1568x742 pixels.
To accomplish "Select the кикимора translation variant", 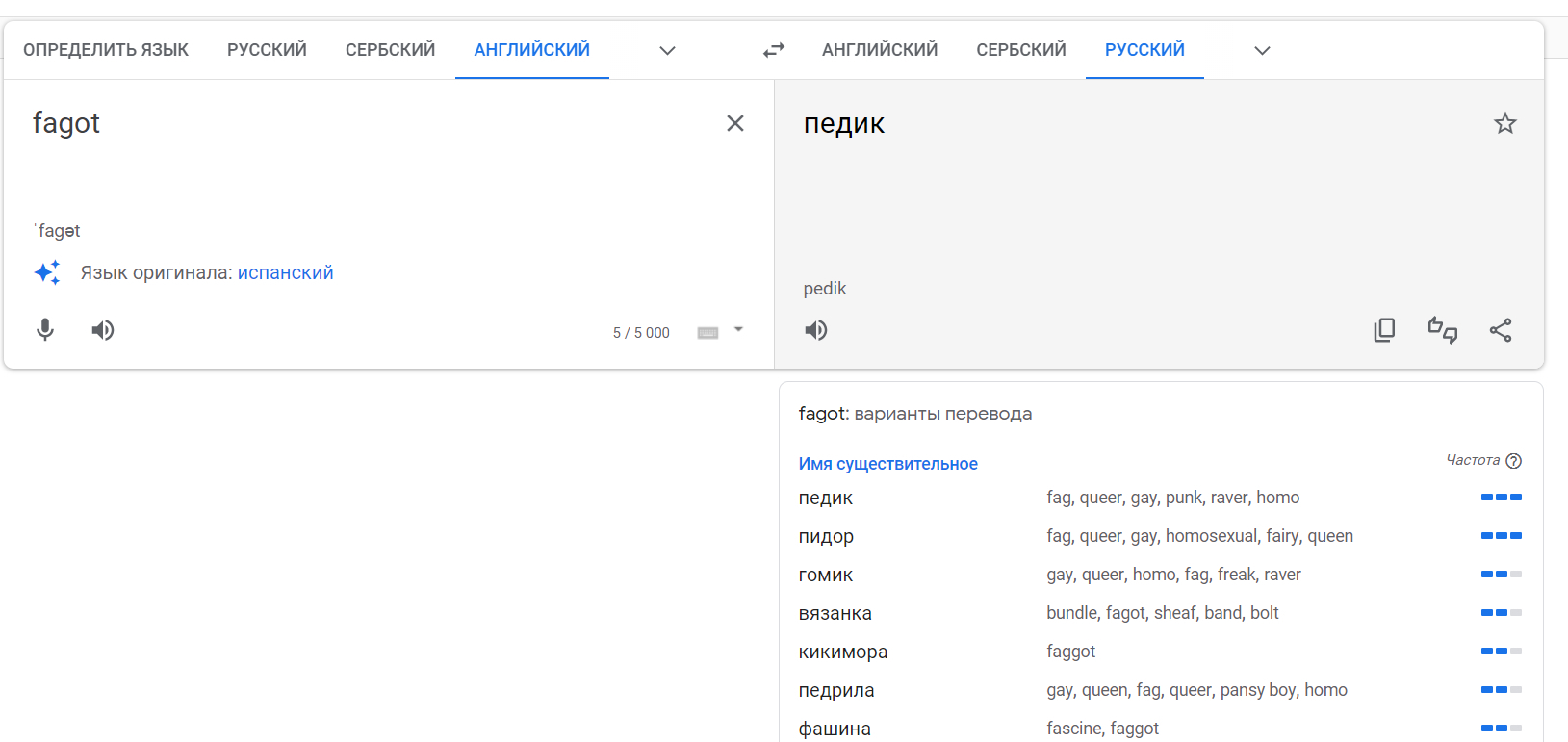I will pos(843,652).
